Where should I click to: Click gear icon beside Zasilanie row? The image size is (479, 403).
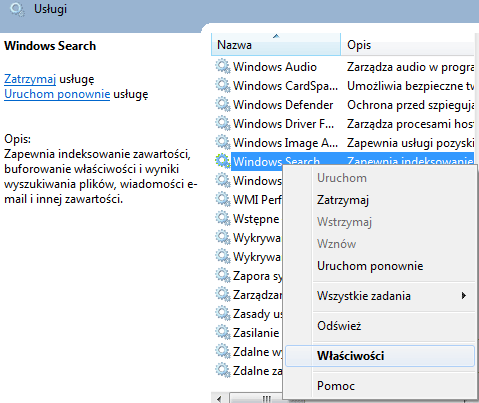(222, 332)
